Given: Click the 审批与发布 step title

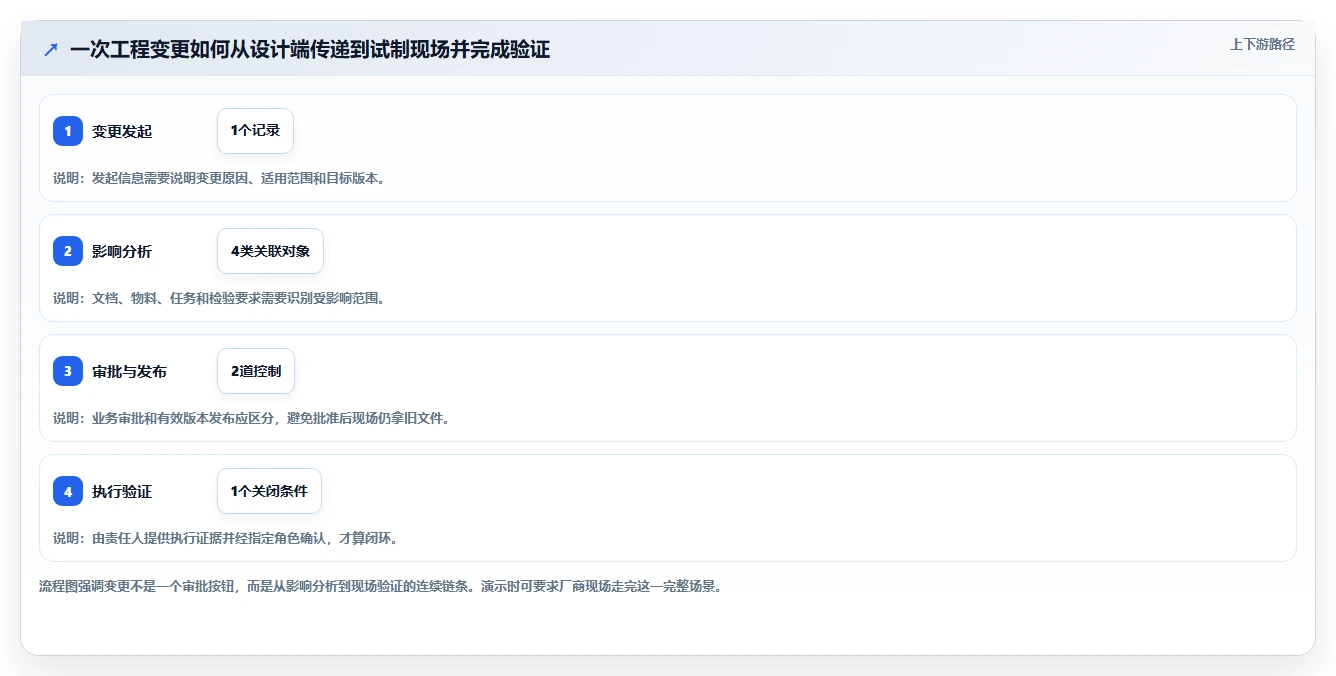Looking at the screenshot, I should [x=129, y=371].
